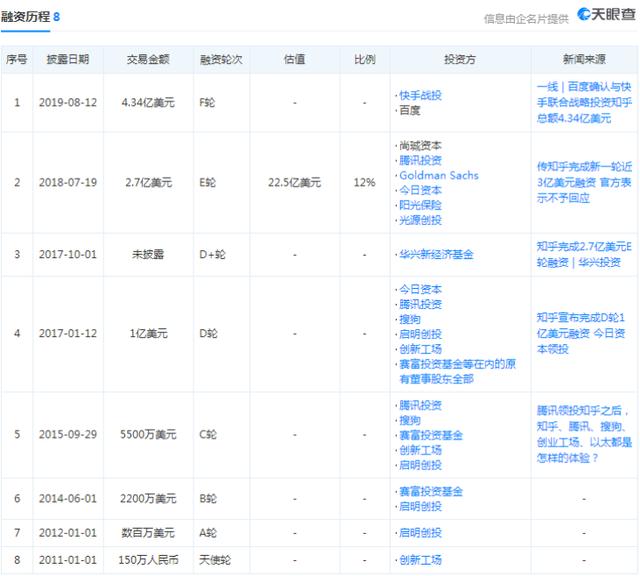640x576 pixels.
Task: Open 创新工场 link in the 天使轮 row
Action: click(420, 560)
